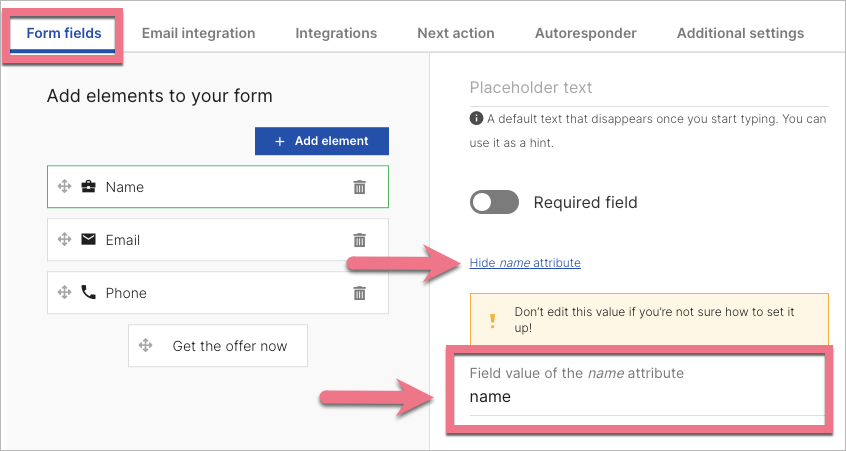Screen dimensions: 846x451
Task: Switch to the Integrations tab
Action: pos(336,33)
